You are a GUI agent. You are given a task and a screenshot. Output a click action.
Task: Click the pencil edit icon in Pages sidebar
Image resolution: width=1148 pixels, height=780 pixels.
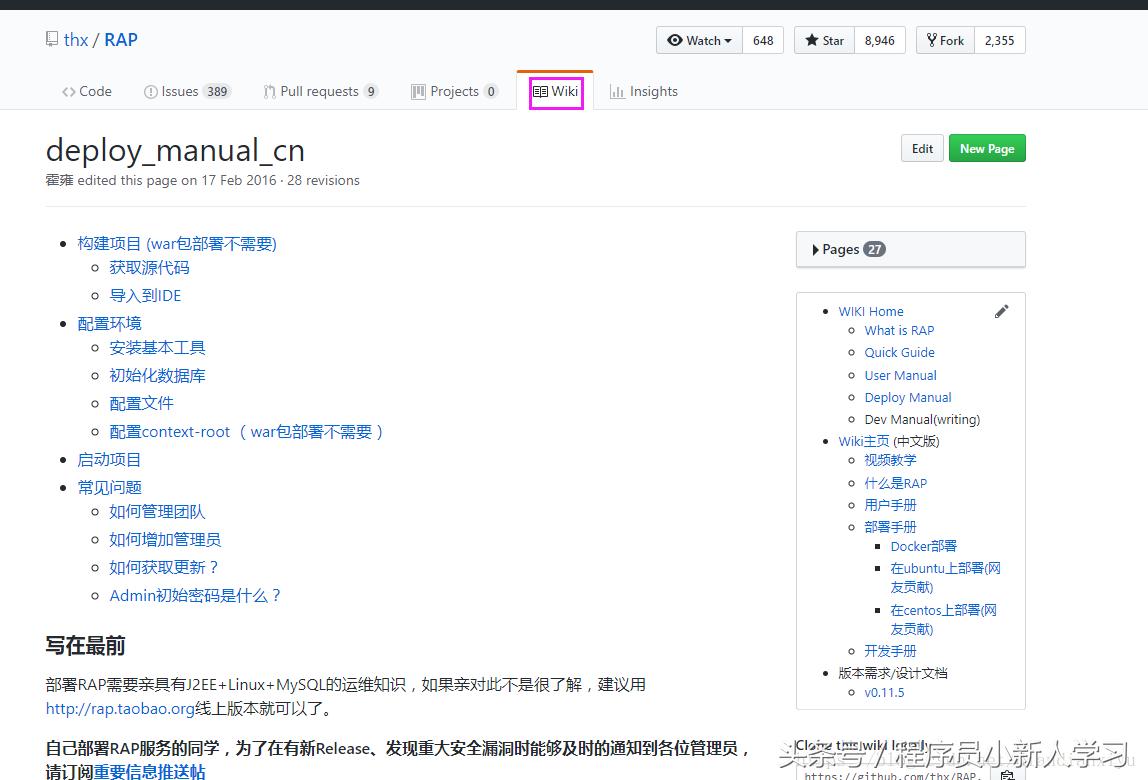tap(1002, 311)
